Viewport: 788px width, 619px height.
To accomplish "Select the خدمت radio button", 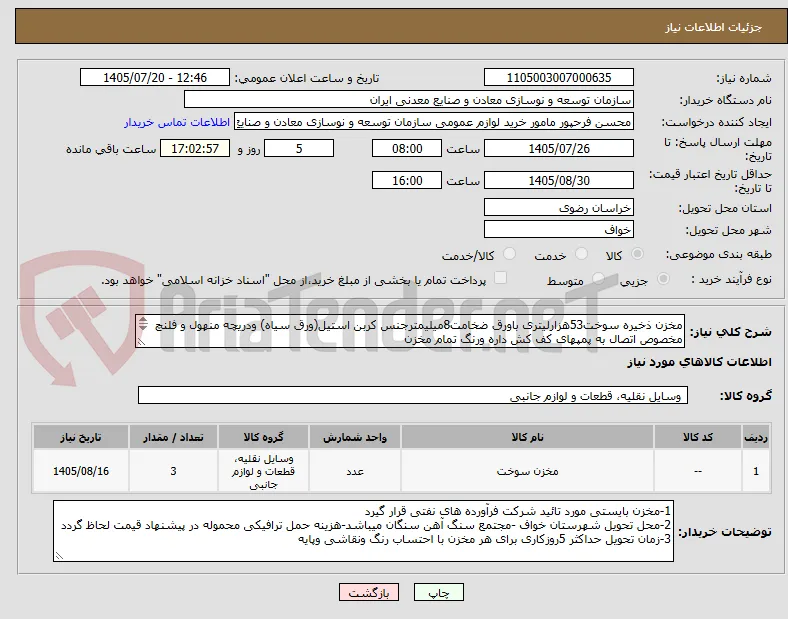I will (581, 254).
